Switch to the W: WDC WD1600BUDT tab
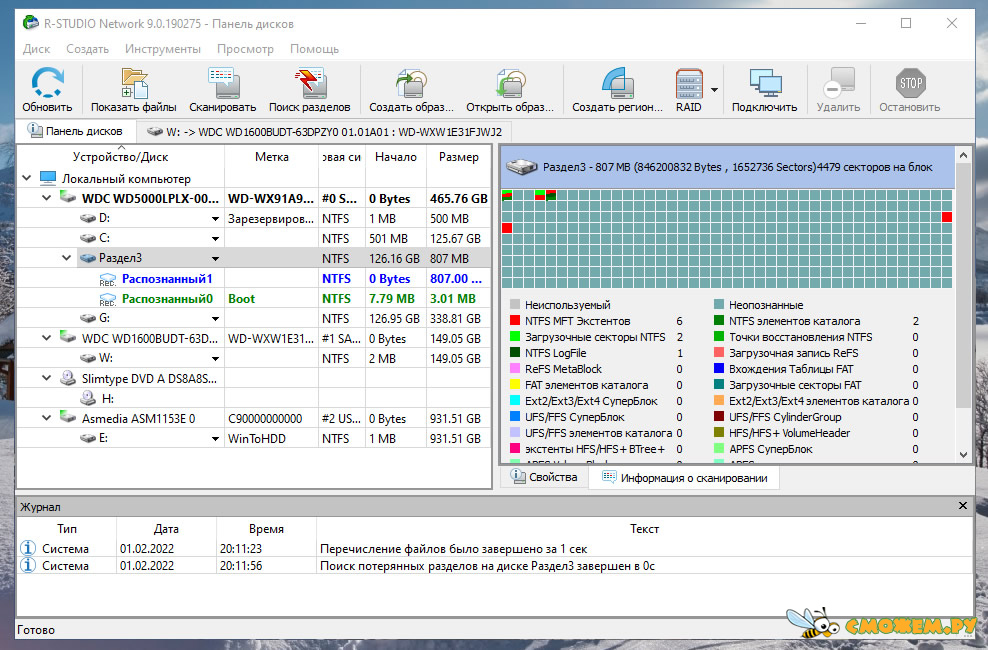The height and width of the screenshot is (650, 988). 324,132
